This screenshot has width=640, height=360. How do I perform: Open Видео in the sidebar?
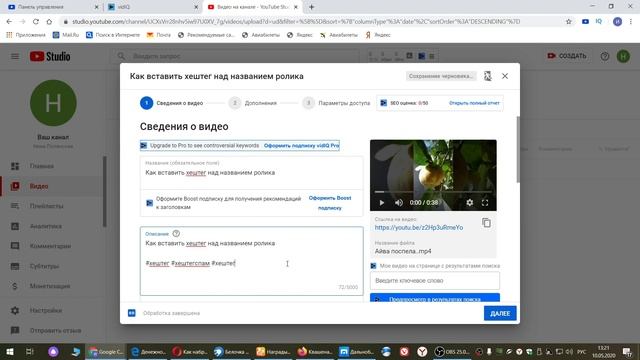pyautogui.click(x=52, y=186)
